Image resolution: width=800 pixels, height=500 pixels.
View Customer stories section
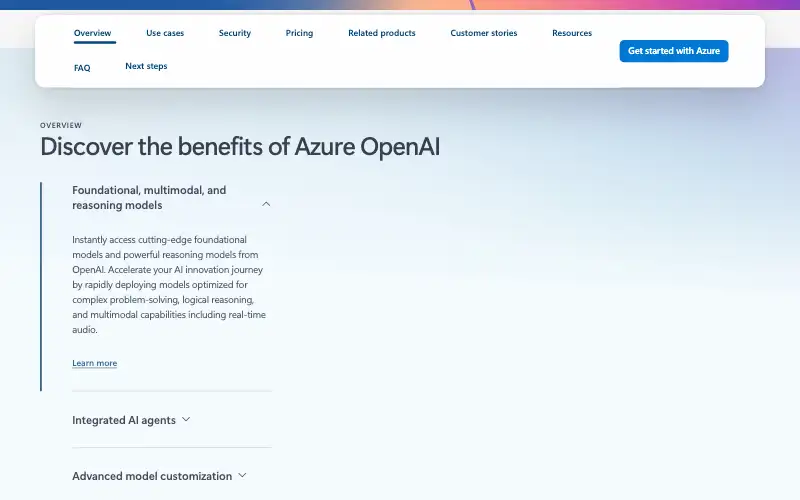coord(484,33)
